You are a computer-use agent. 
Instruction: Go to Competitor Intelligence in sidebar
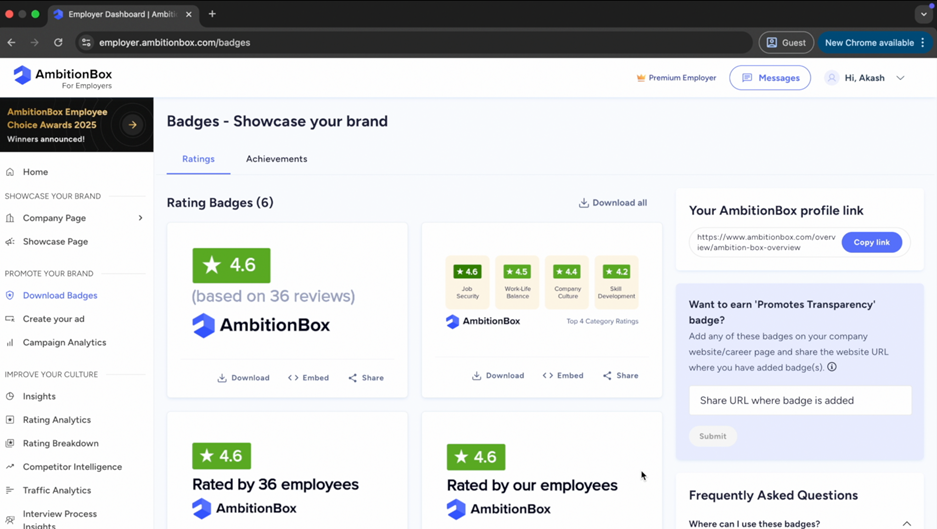[72, 467]
